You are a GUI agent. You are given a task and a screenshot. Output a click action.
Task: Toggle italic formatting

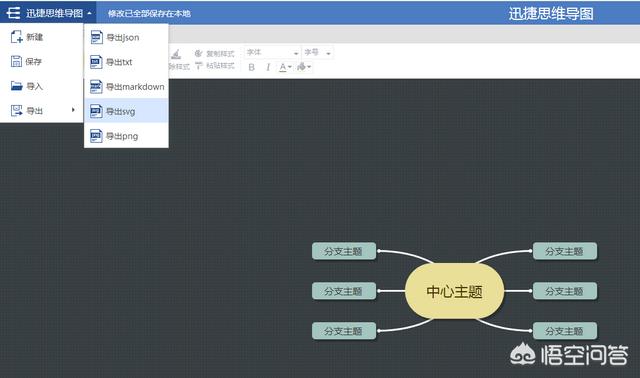[268, 67]
